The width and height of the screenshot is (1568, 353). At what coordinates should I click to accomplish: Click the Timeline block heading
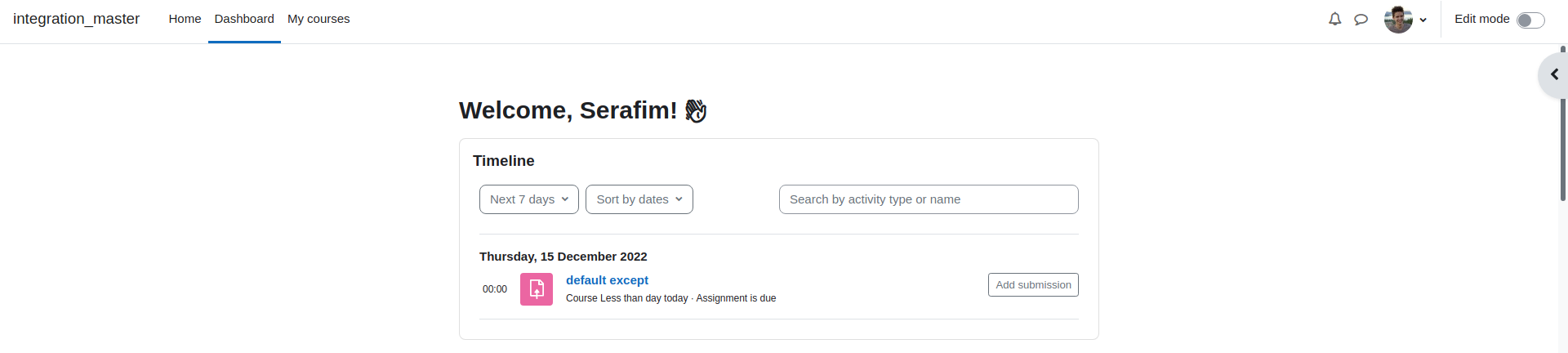503,161
